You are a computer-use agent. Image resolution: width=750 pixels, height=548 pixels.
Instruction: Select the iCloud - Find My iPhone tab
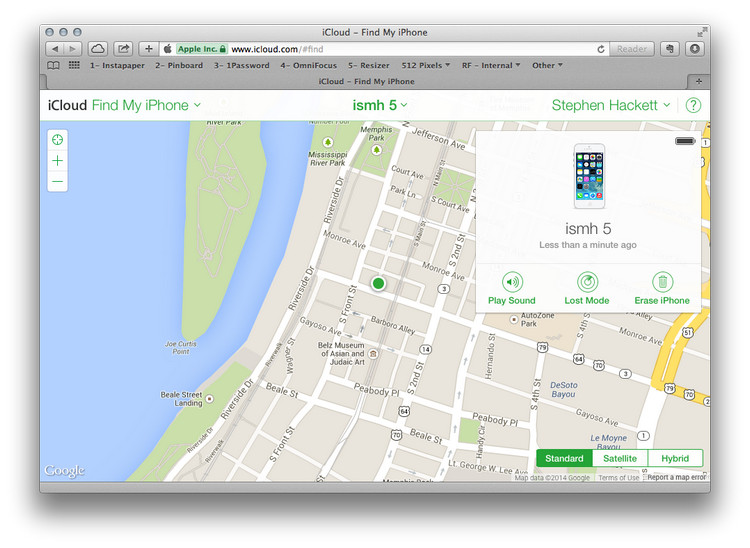point(366,81)
